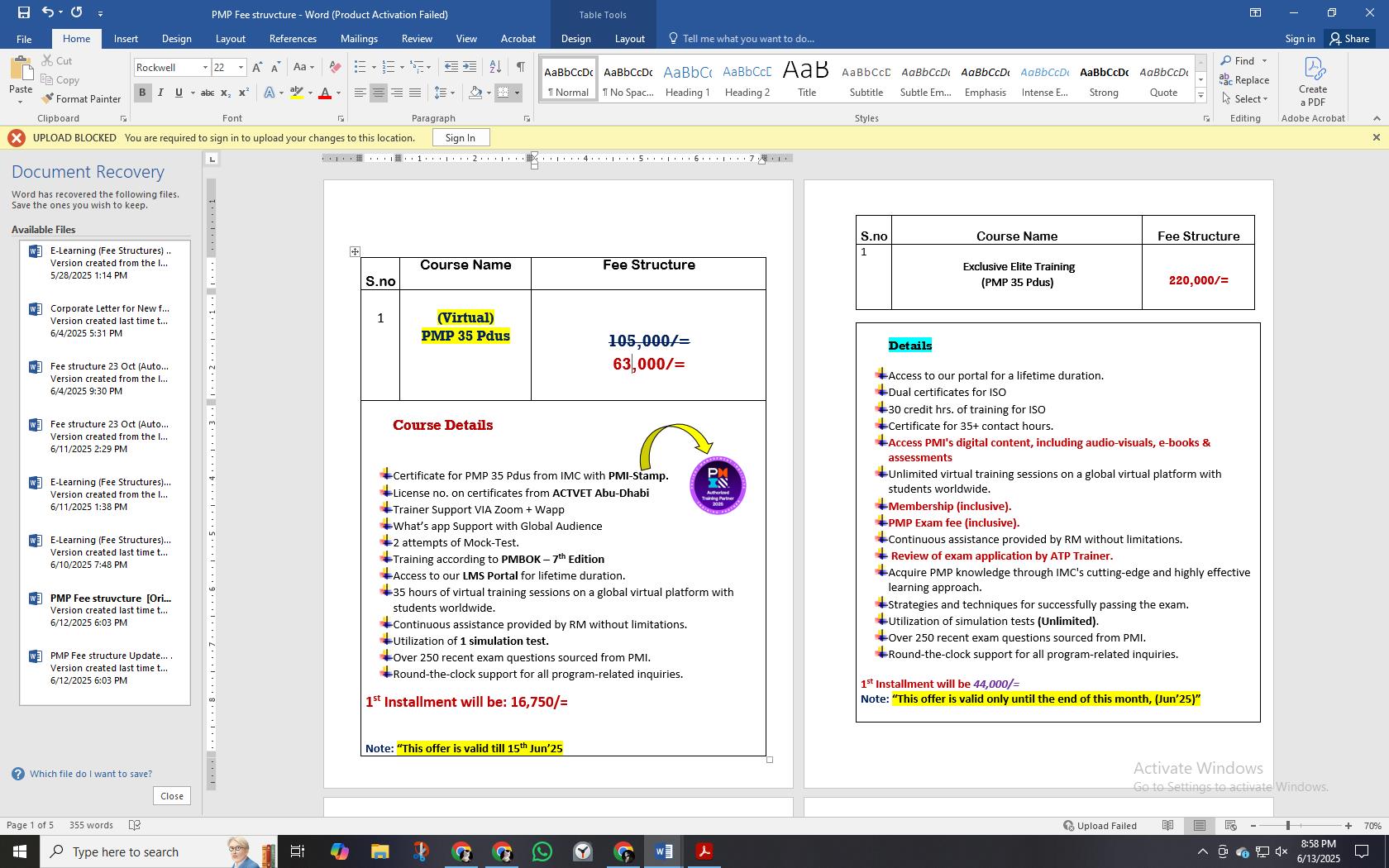1389x868 pixels.
Task: Switch to the Acrobat tab
Action: pyautogui.click(x=518, y=39)
